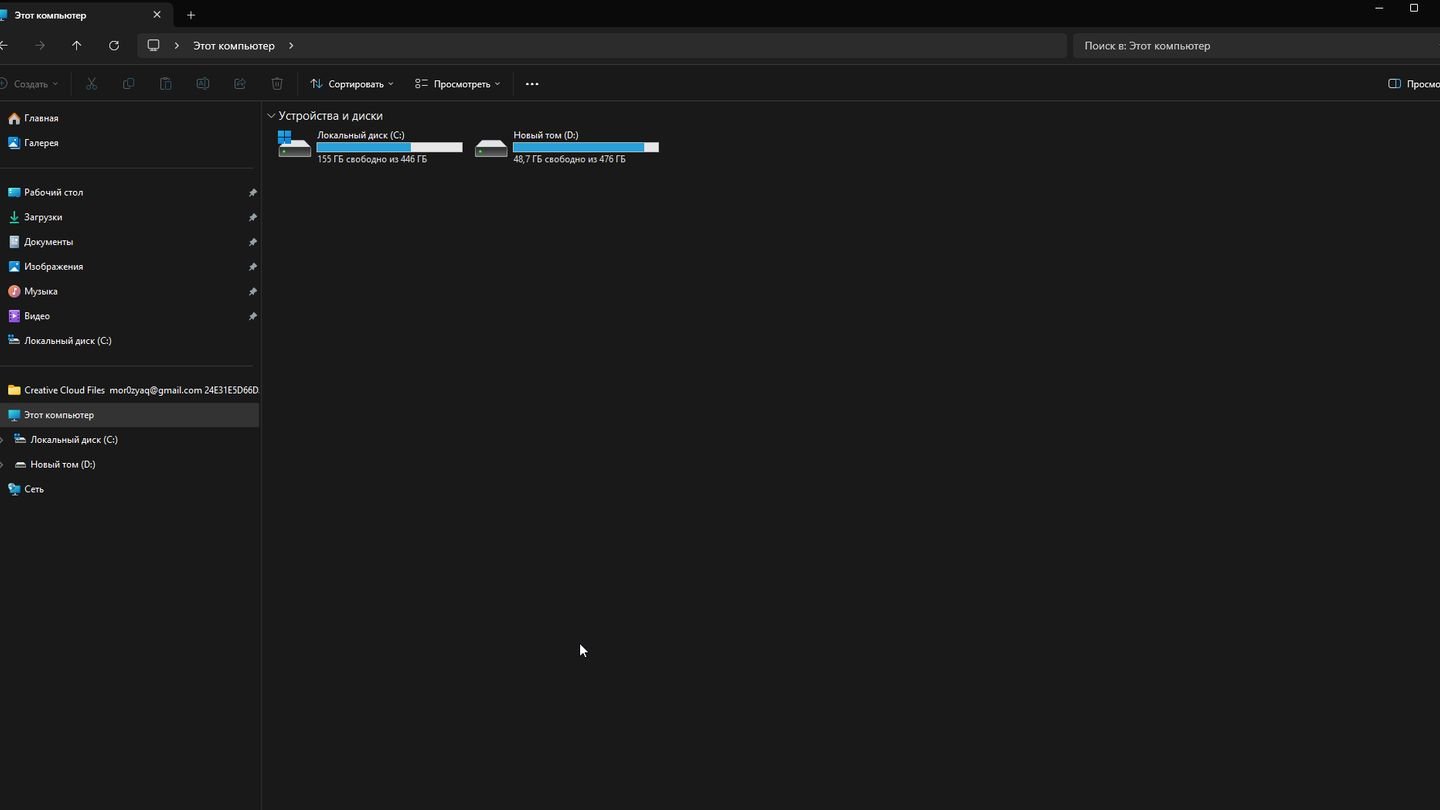
Task: Open Изображения folder in sidebar
Action: tap(54, 267)
